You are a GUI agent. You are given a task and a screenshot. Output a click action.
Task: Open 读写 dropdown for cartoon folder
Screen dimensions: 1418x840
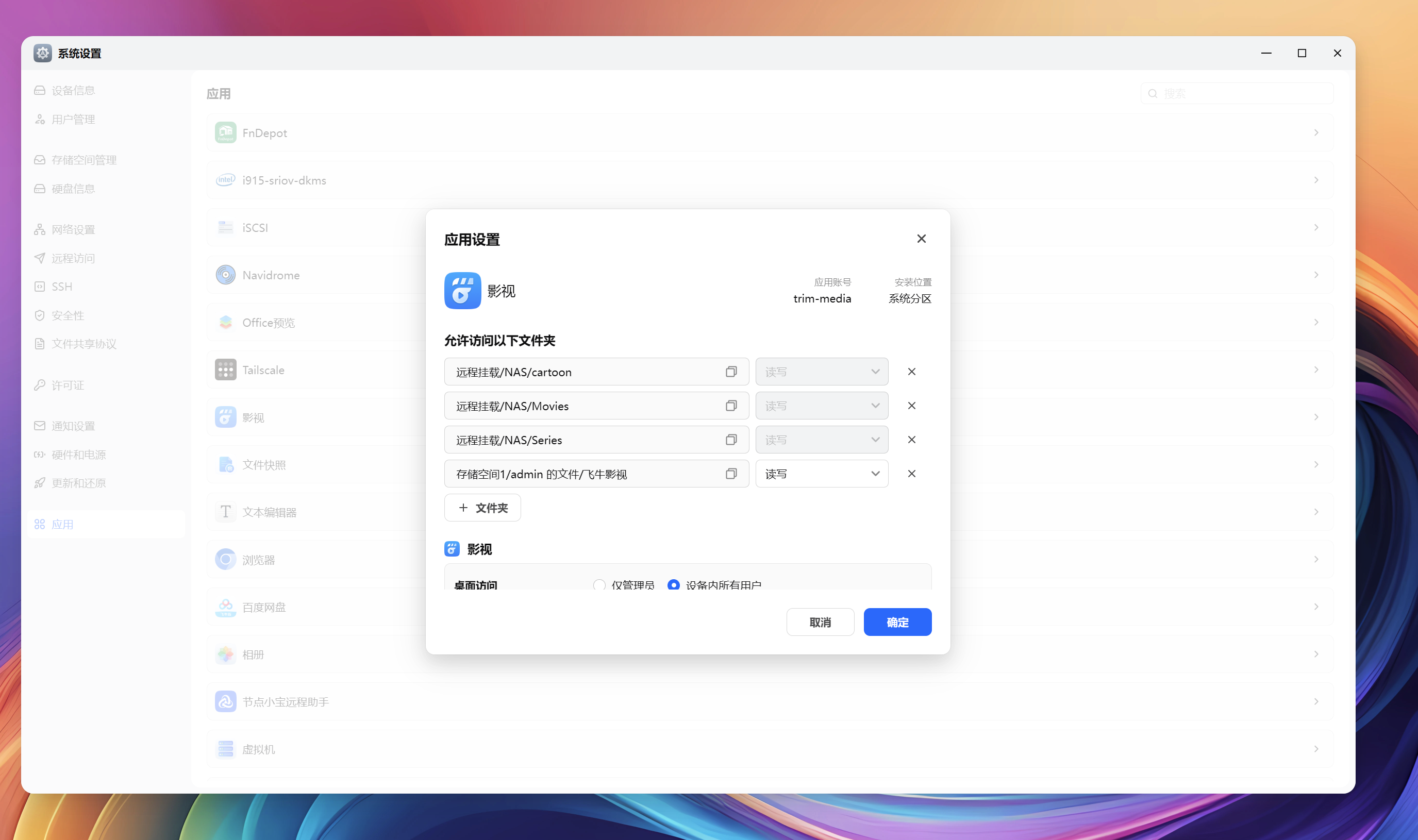point(821,372)
